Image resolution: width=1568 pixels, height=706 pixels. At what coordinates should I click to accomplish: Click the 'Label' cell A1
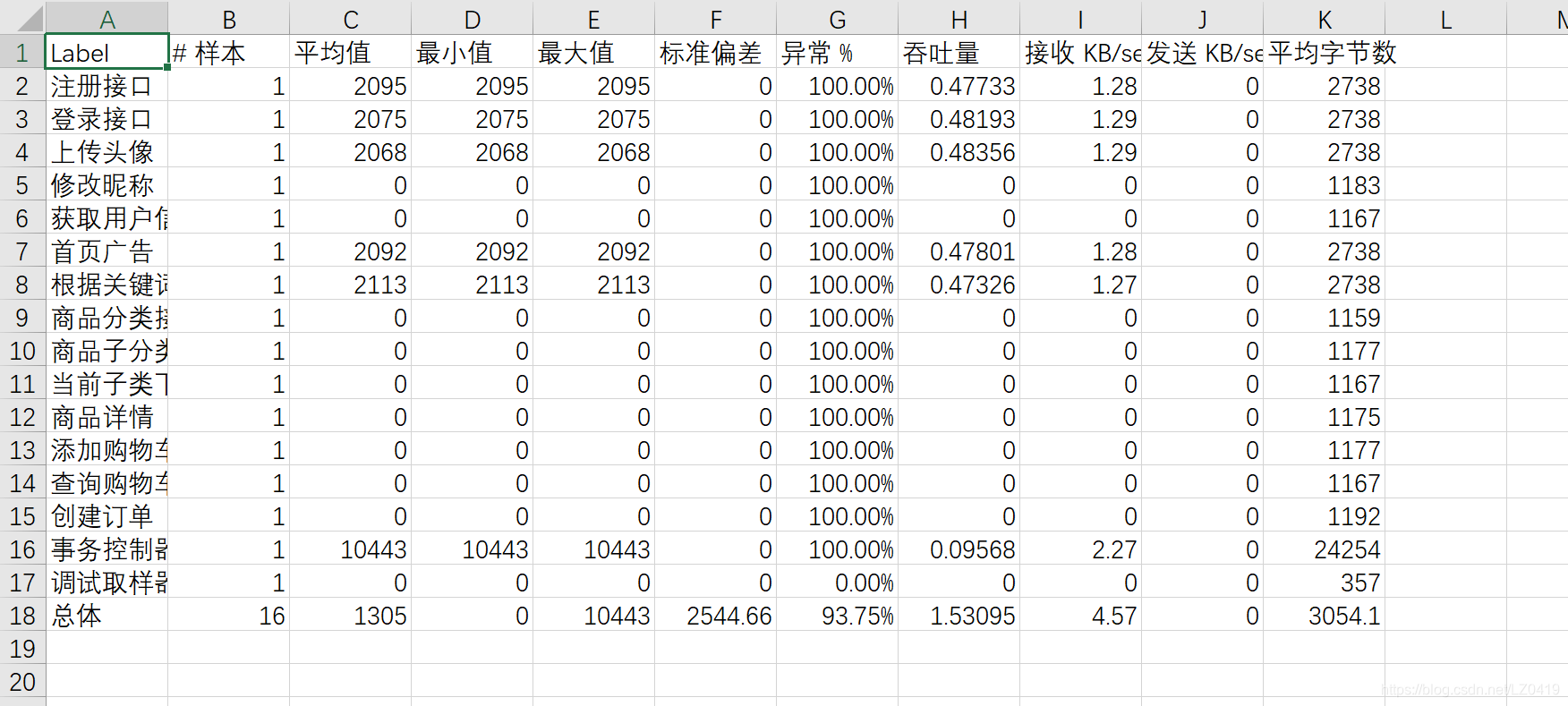tap(107, 52)
